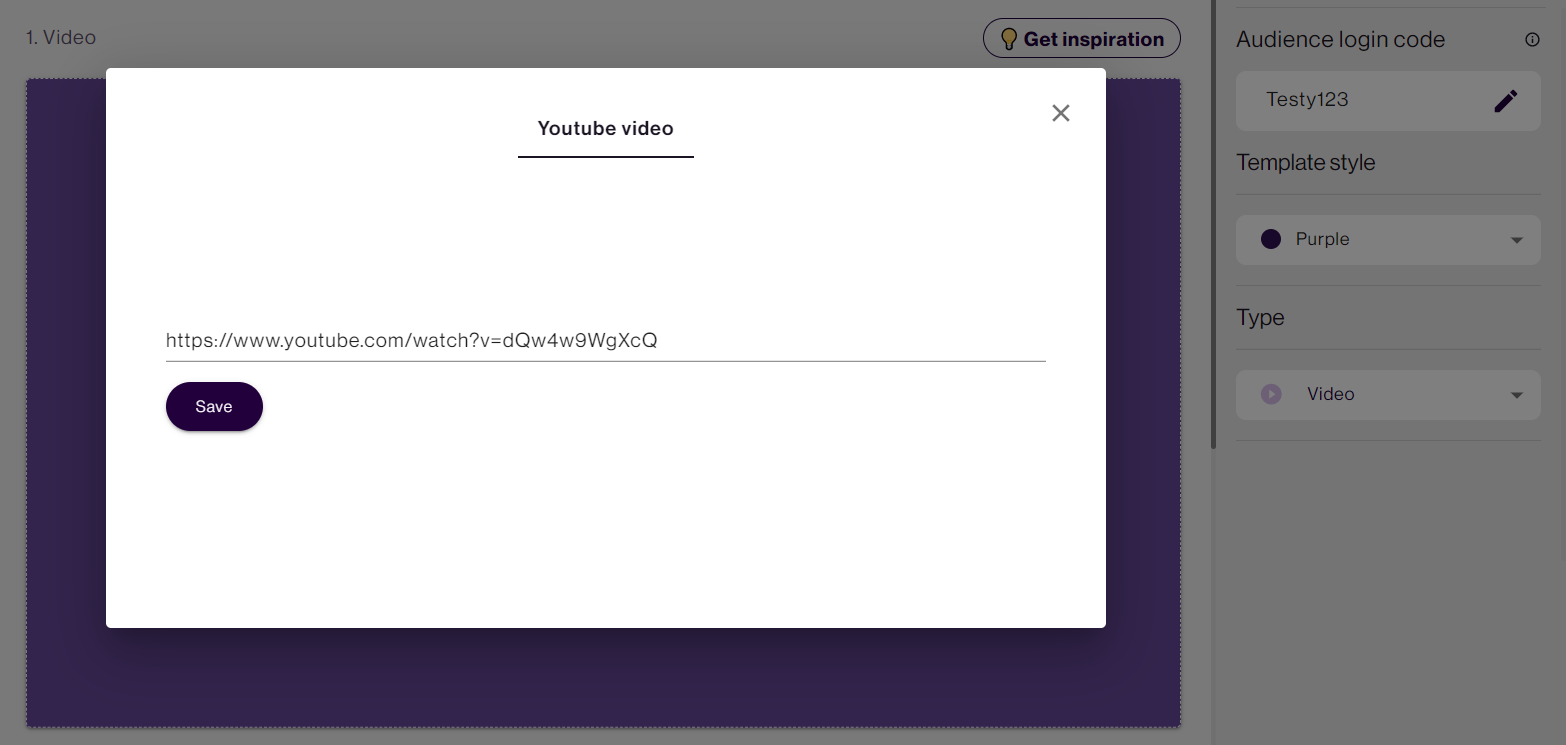The image size is (1566, 745).
Task: Show info about Audience login code
Action: click(1532, 40)
